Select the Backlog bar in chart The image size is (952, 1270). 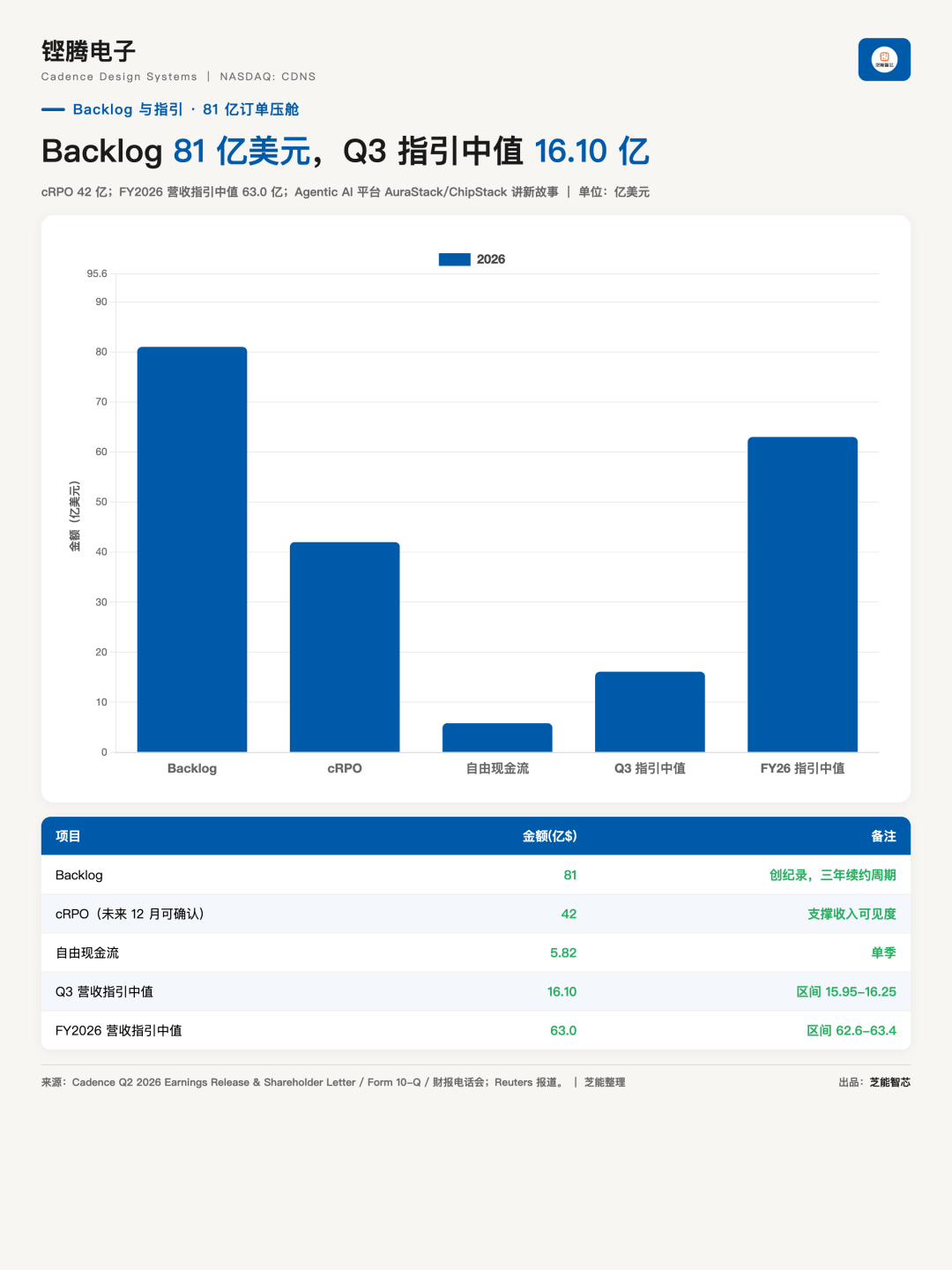[192, 549]
